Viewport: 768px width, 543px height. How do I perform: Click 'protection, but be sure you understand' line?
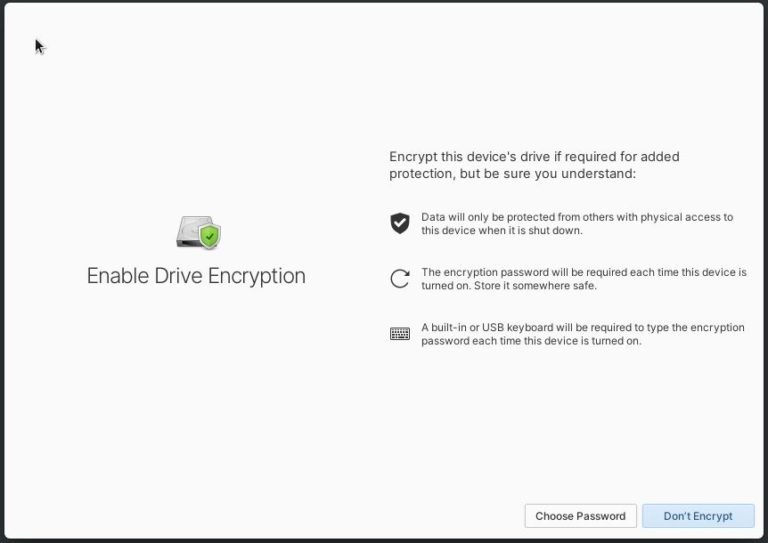pos(512,174)
